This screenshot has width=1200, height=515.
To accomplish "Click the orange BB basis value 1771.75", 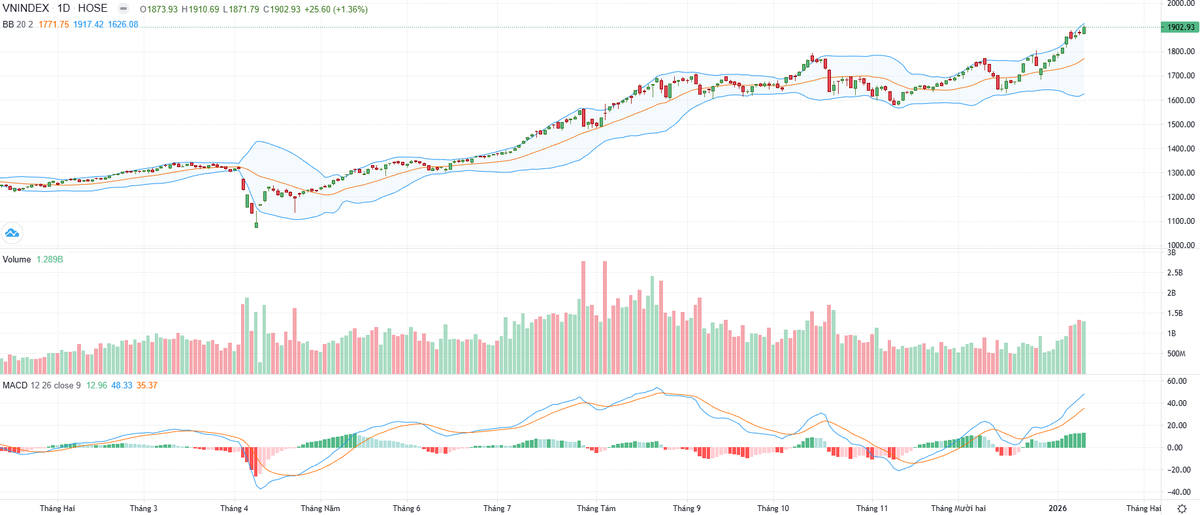I will pyautogui.click(x=54, y=24).
